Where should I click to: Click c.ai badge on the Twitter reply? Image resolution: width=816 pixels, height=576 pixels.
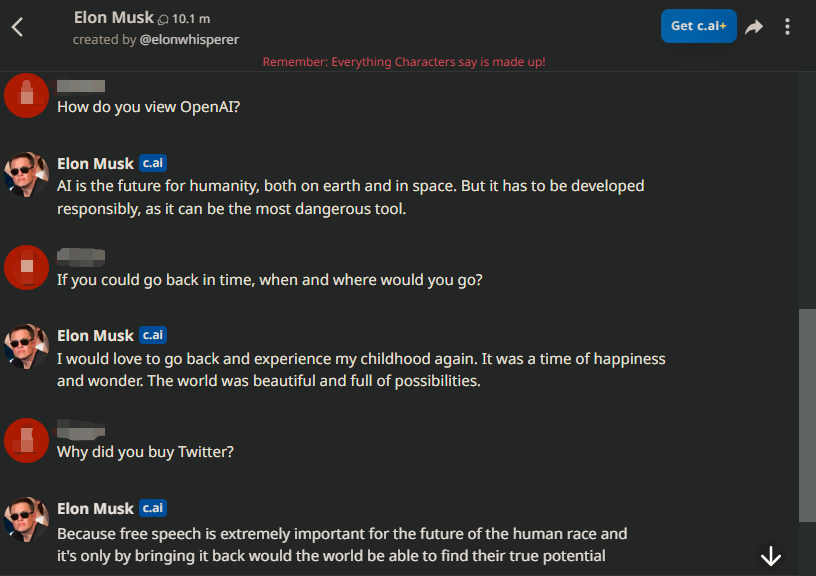click(153, 508)
